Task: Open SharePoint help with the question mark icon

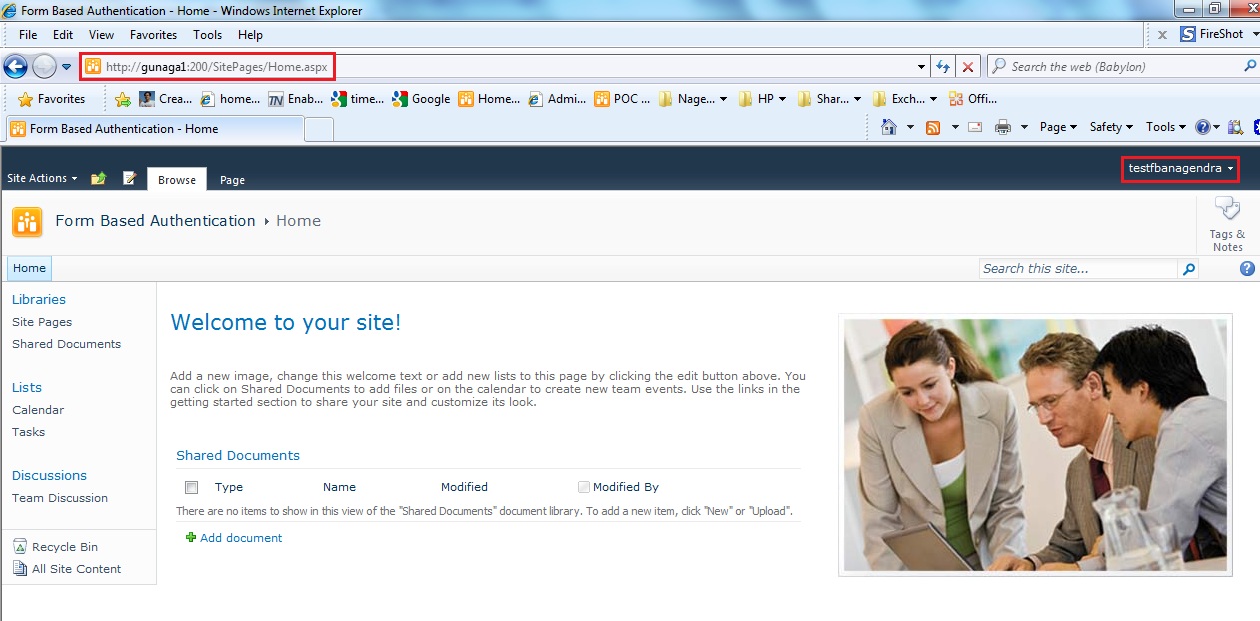Action: [x=1246, y=268]
